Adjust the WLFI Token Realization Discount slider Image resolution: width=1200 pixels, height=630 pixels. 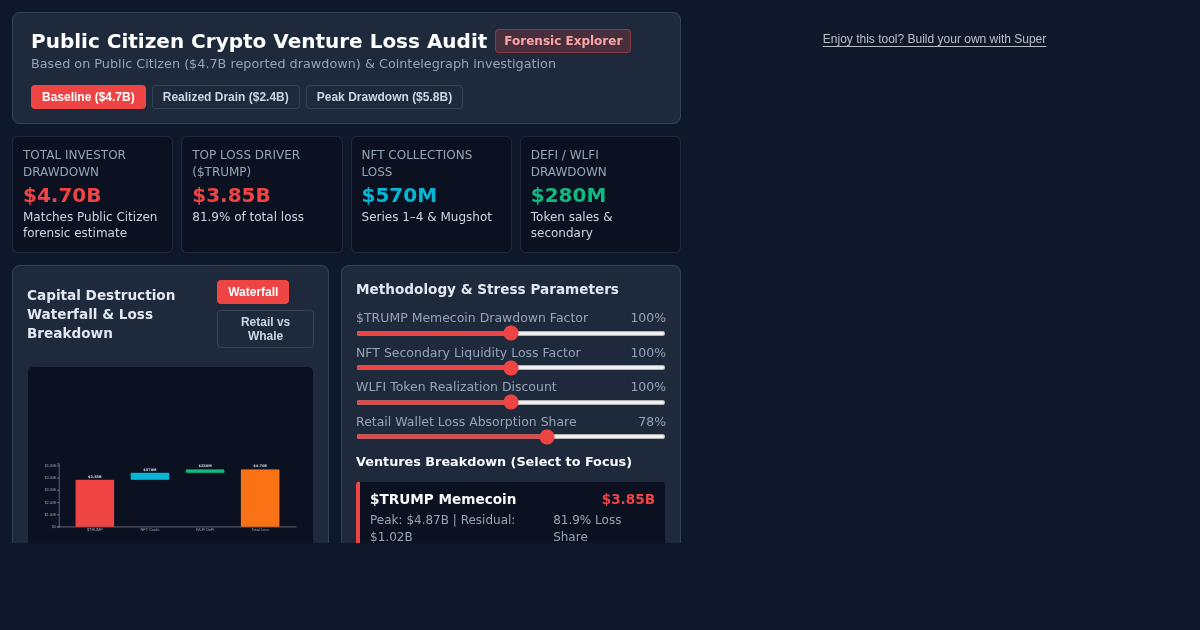click(x=511, y=402)
